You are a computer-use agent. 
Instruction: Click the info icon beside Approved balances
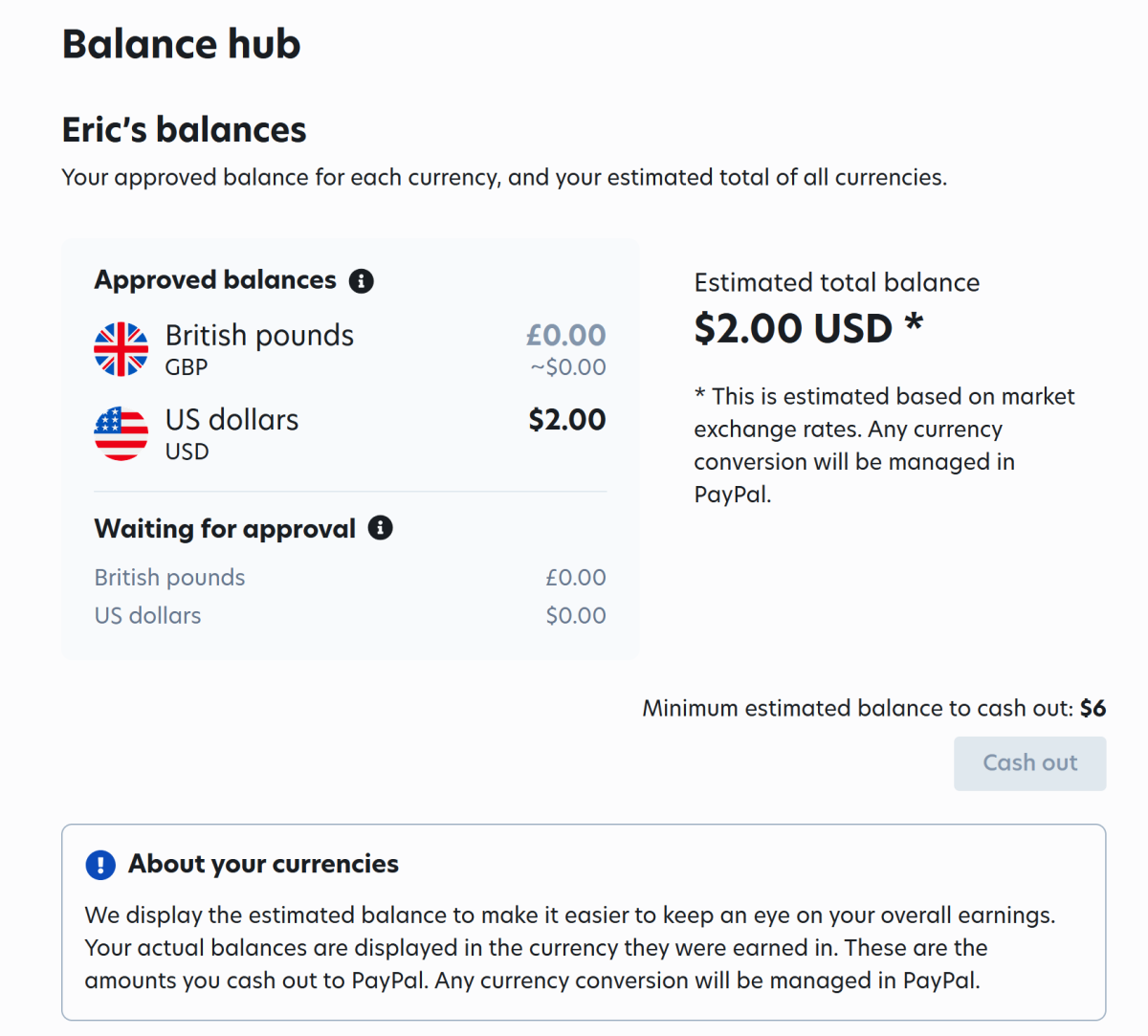coord(362,280)
